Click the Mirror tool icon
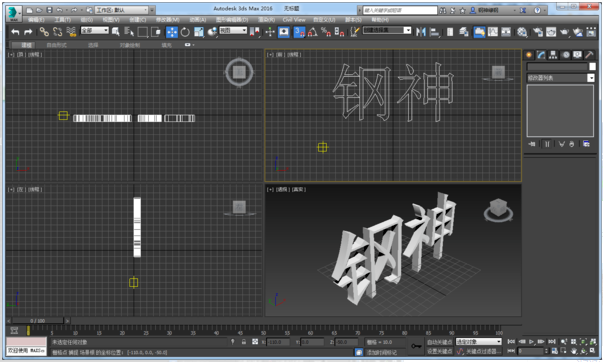 click(421, 32)
